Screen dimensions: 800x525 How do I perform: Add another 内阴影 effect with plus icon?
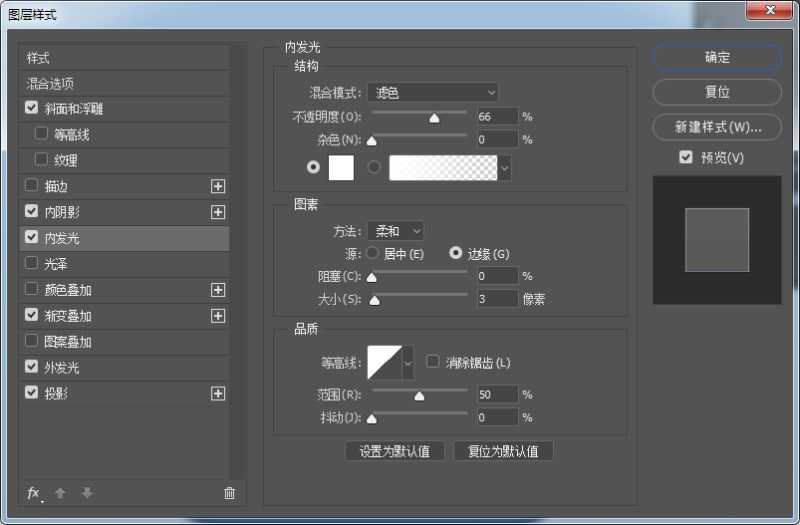tap(218, 212)
